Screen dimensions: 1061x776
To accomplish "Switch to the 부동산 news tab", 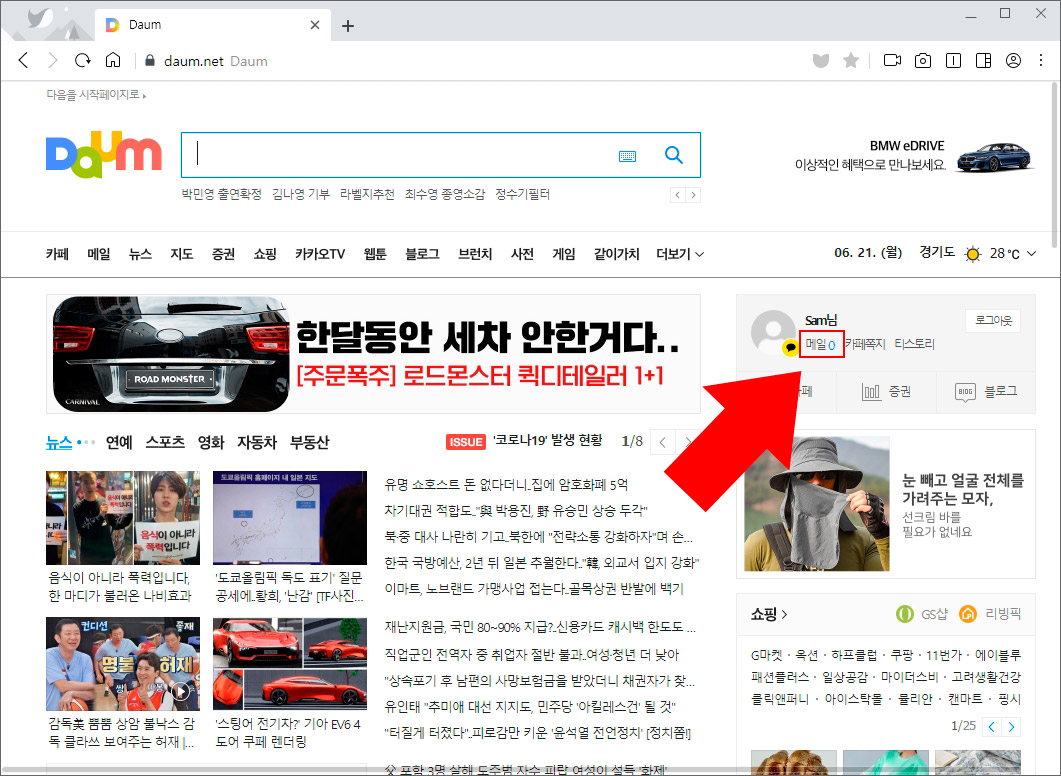I will pos(309,442).
